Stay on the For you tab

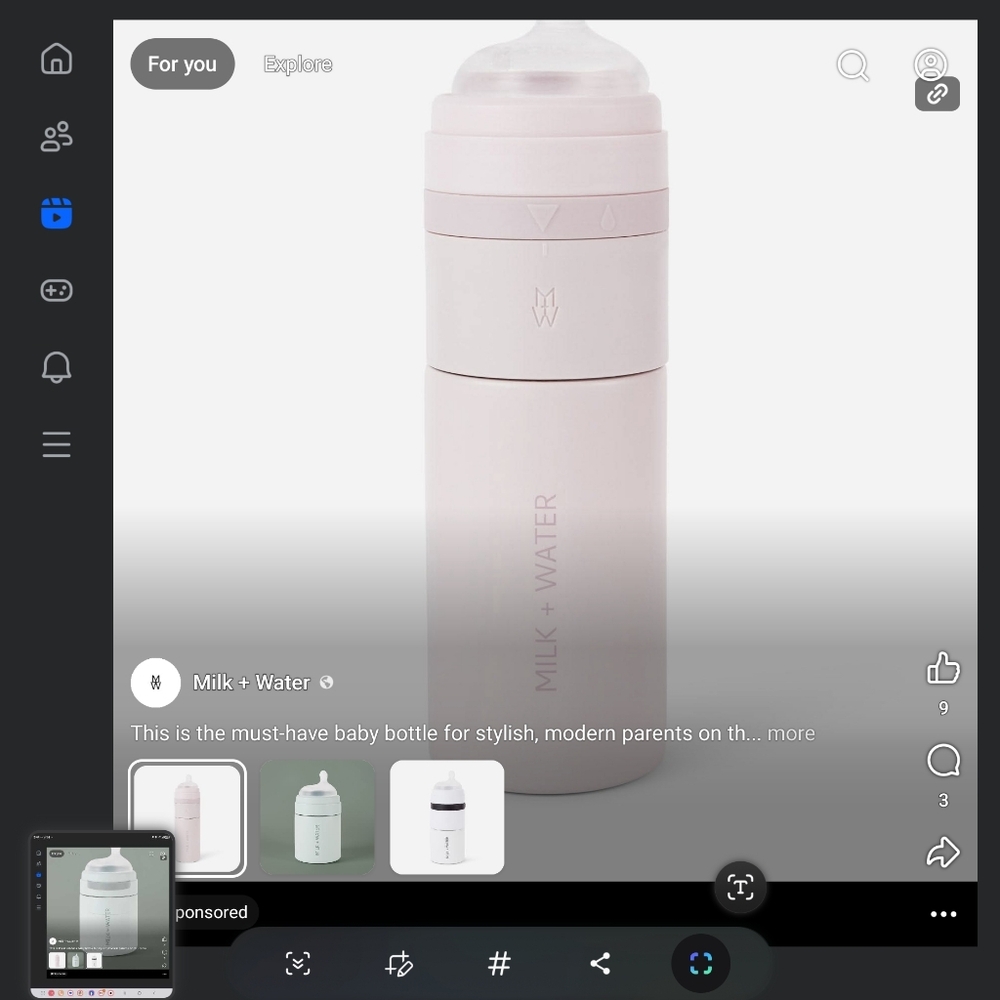click(x=182, y=64)
